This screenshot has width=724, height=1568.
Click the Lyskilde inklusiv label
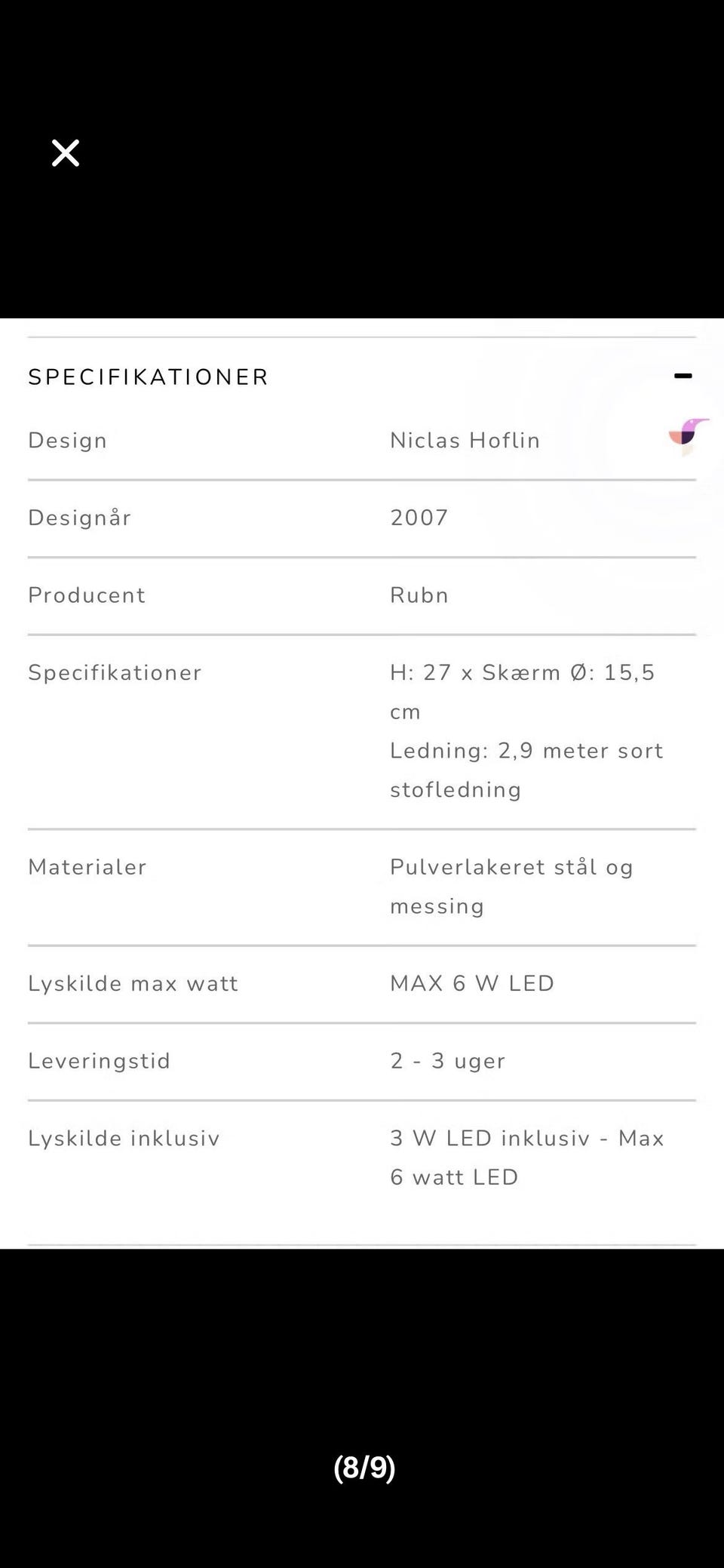coord(124,1139)
